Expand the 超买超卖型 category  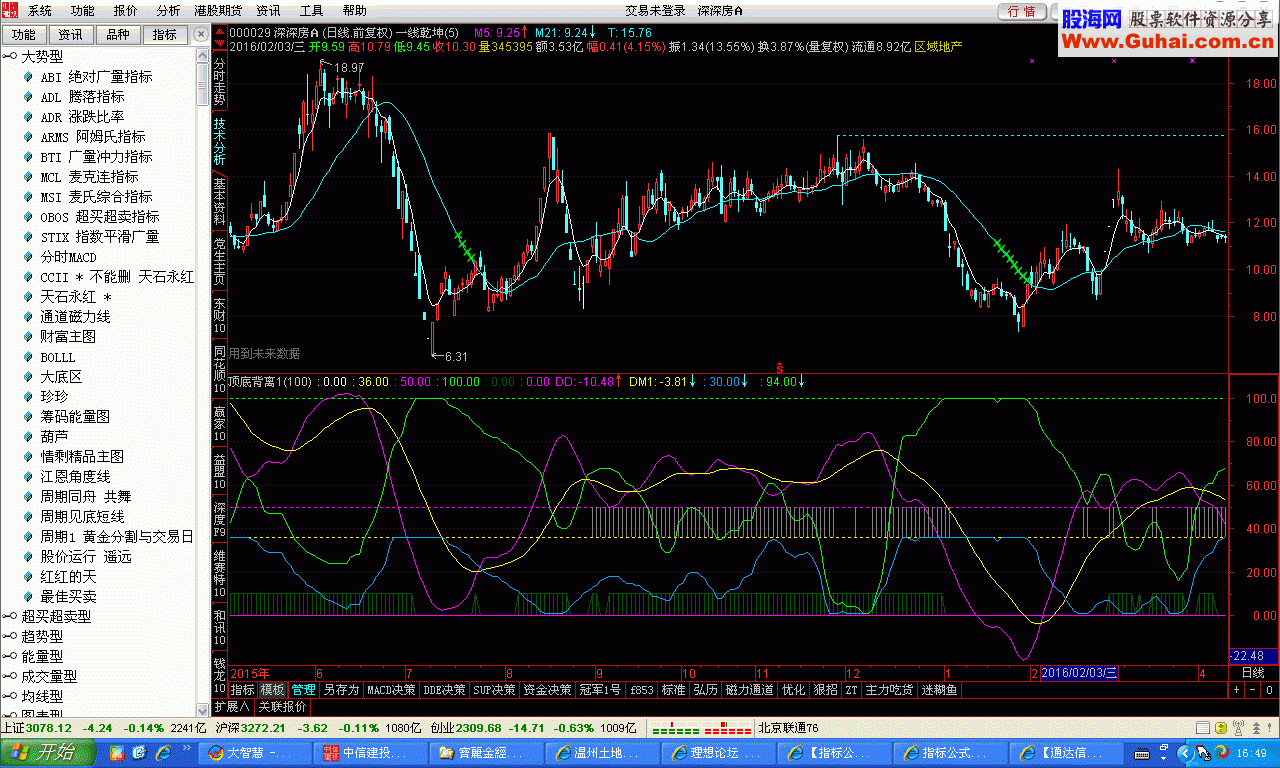point(10,617)
